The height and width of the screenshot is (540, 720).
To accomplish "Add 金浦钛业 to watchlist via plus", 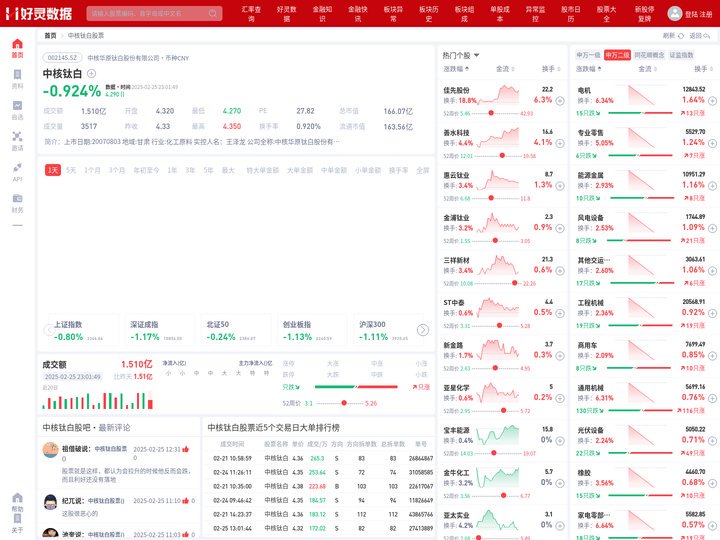I will (x=560, y=228).
